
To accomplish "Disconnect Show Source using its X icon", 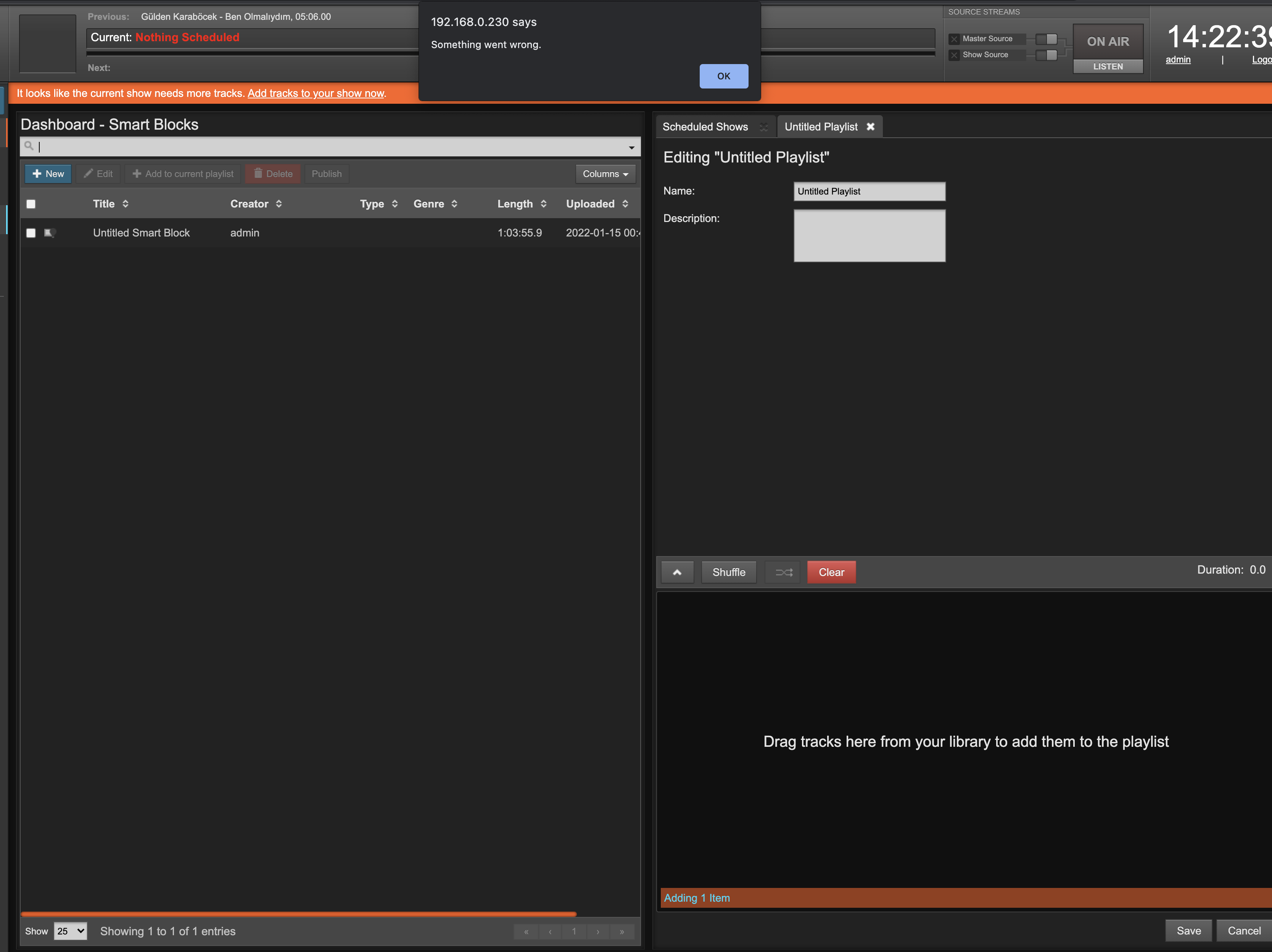I will coord(955,55).
